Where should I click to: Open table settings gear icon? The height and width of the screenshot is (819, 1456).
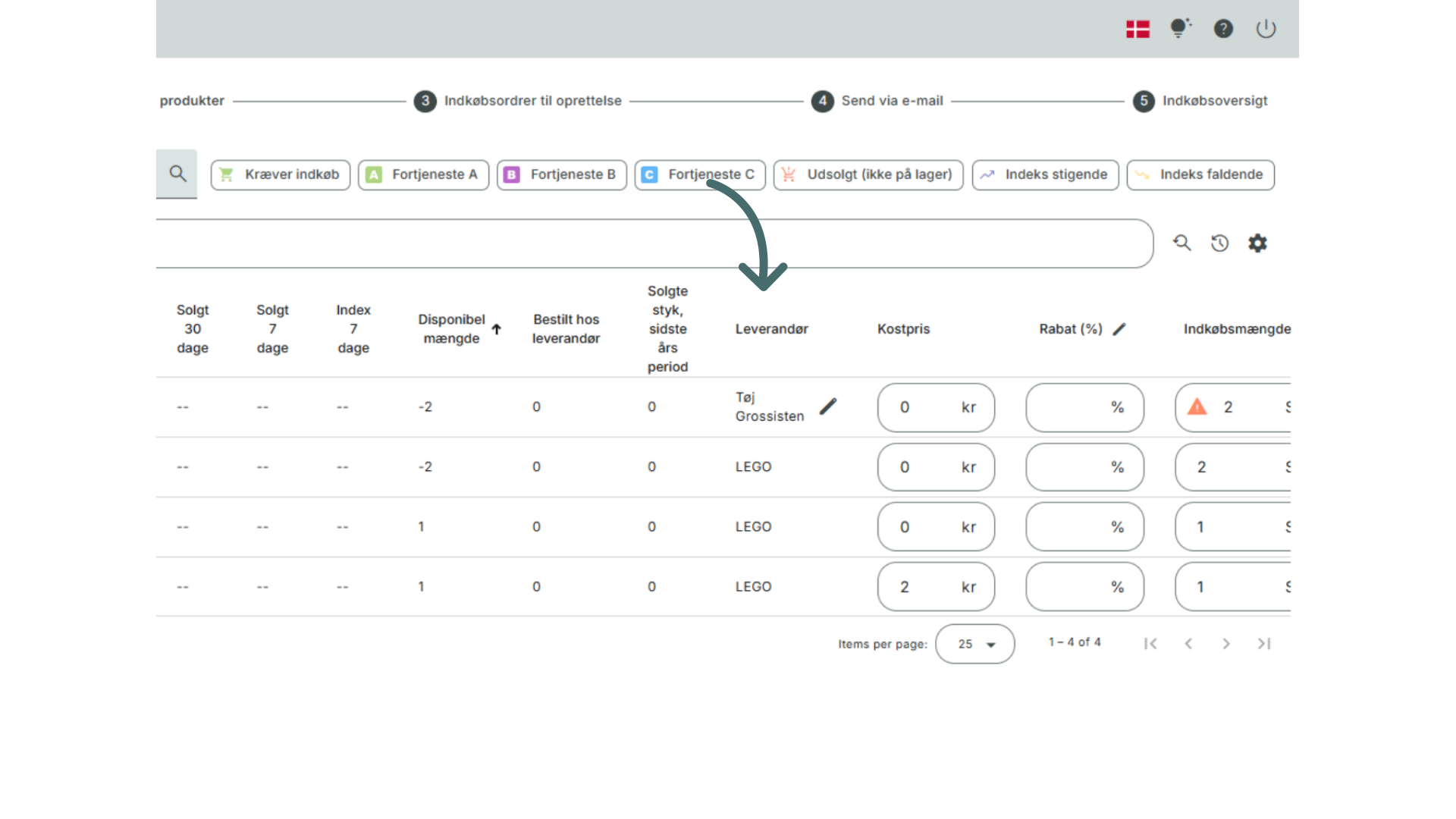(1257, 243)
